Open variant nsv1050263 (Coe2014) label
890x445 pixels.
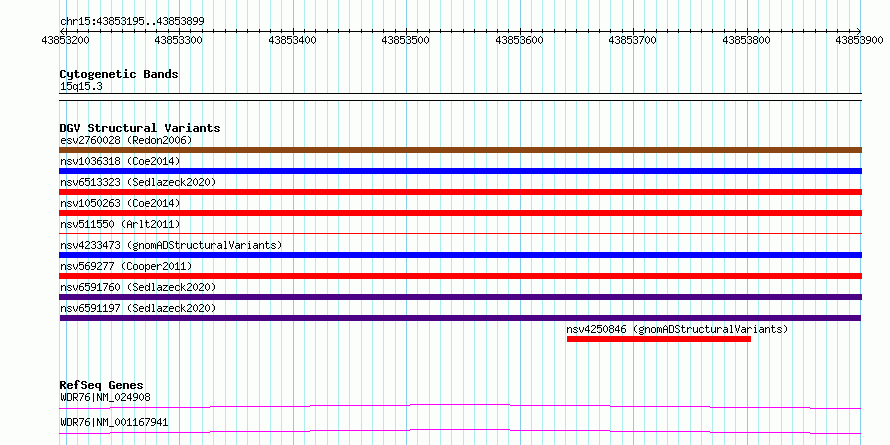pos(120,203)
